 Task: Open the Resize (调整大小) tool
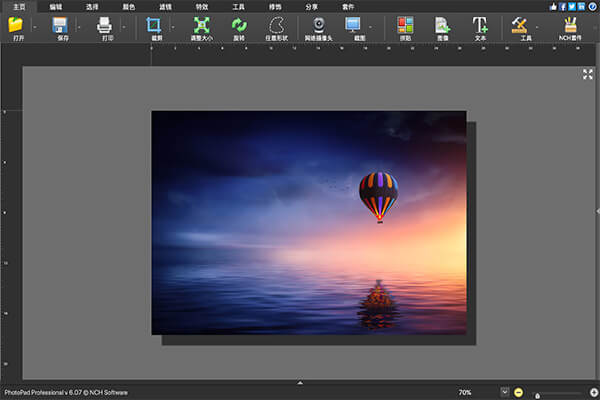tap(201, 24)
